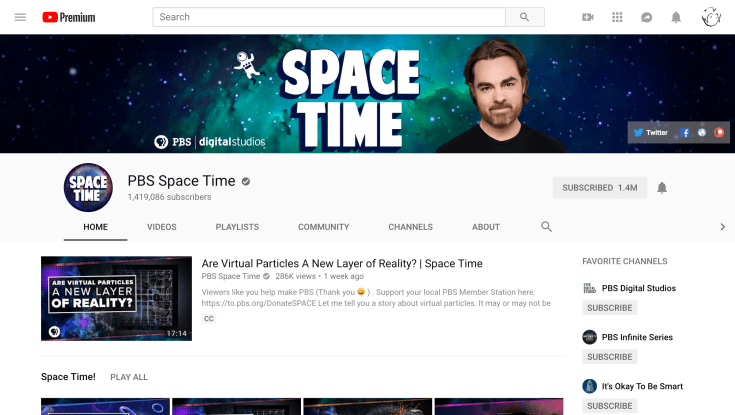Click the verified badge beside channel name
735x415 pixels.
(246, 181)
